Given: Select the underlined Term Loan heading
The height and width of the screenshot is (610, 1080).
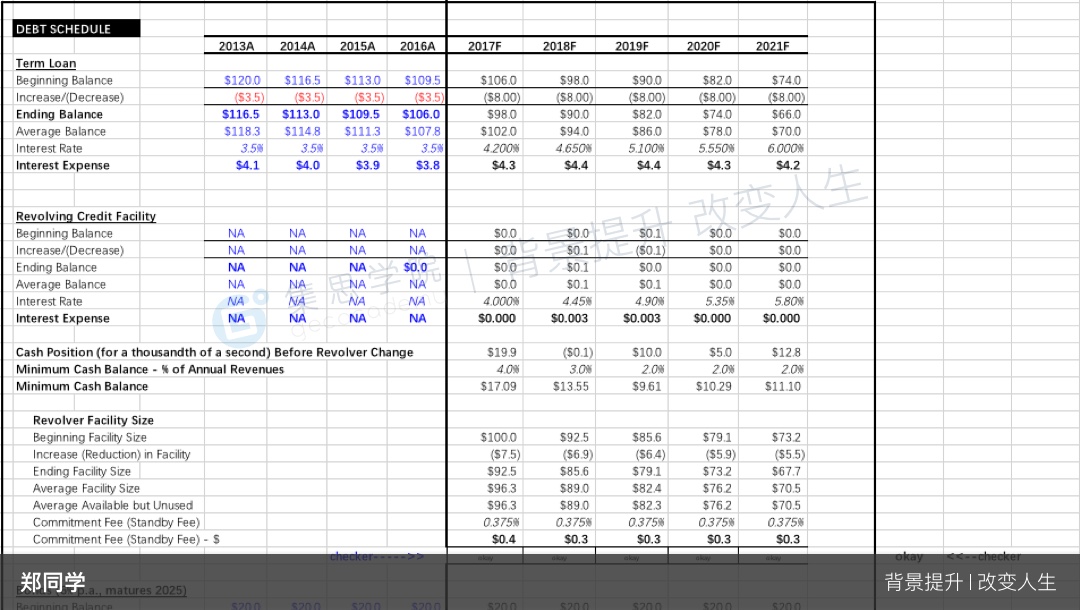Looking at the screenshot, I should 46,63.
